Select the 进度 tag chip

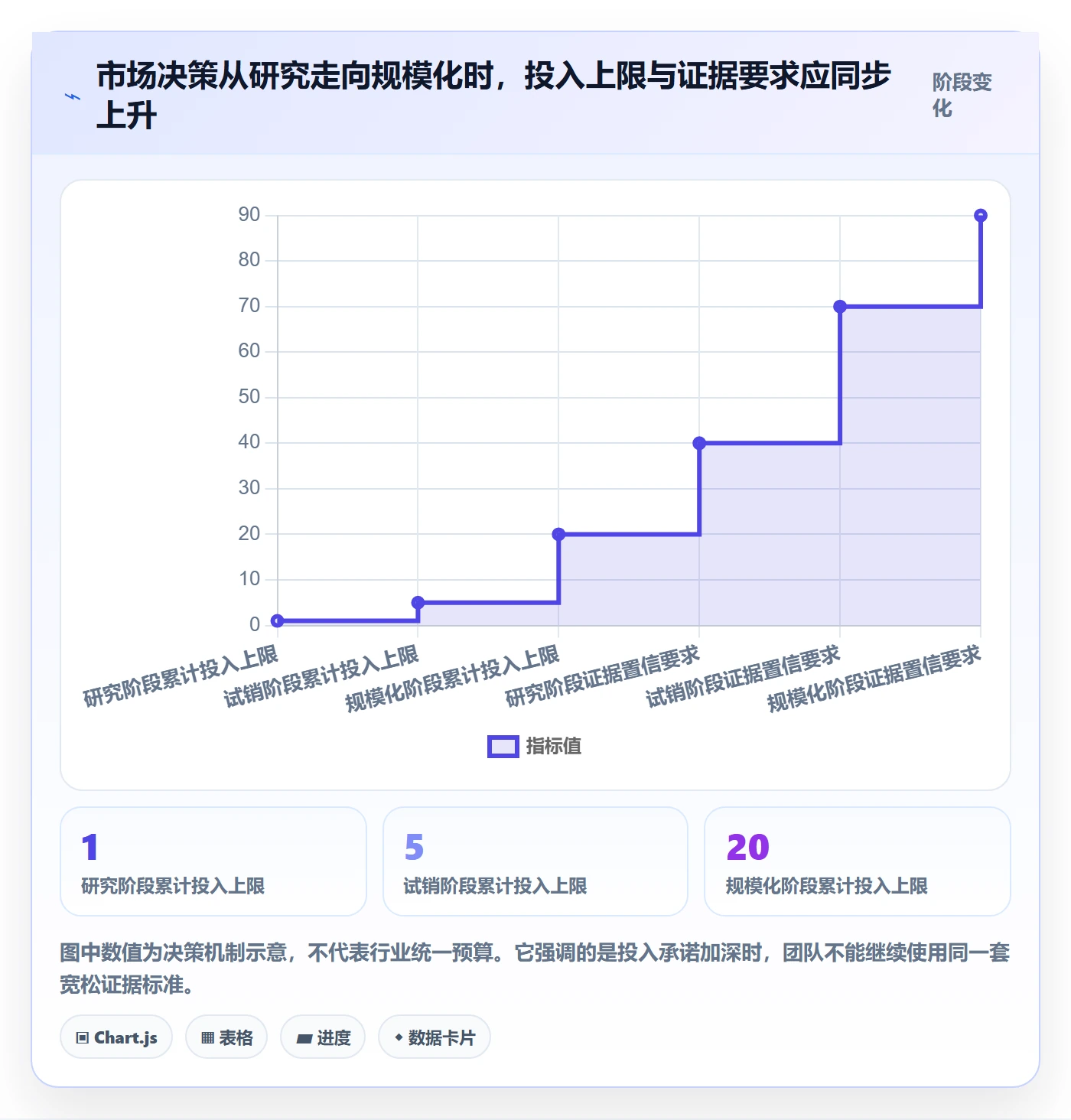323,1037
